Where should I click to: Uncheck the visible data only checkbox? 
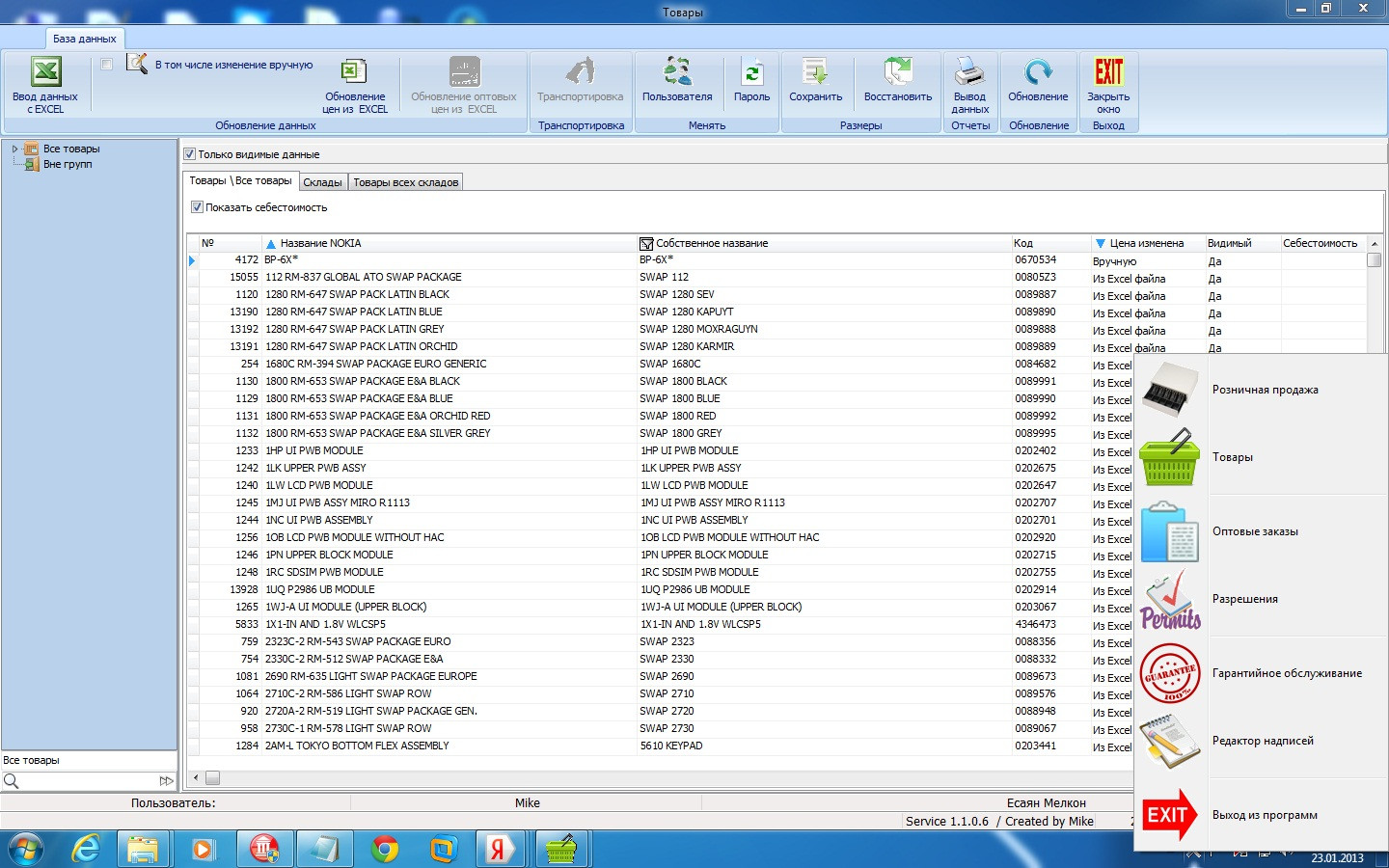190,154
